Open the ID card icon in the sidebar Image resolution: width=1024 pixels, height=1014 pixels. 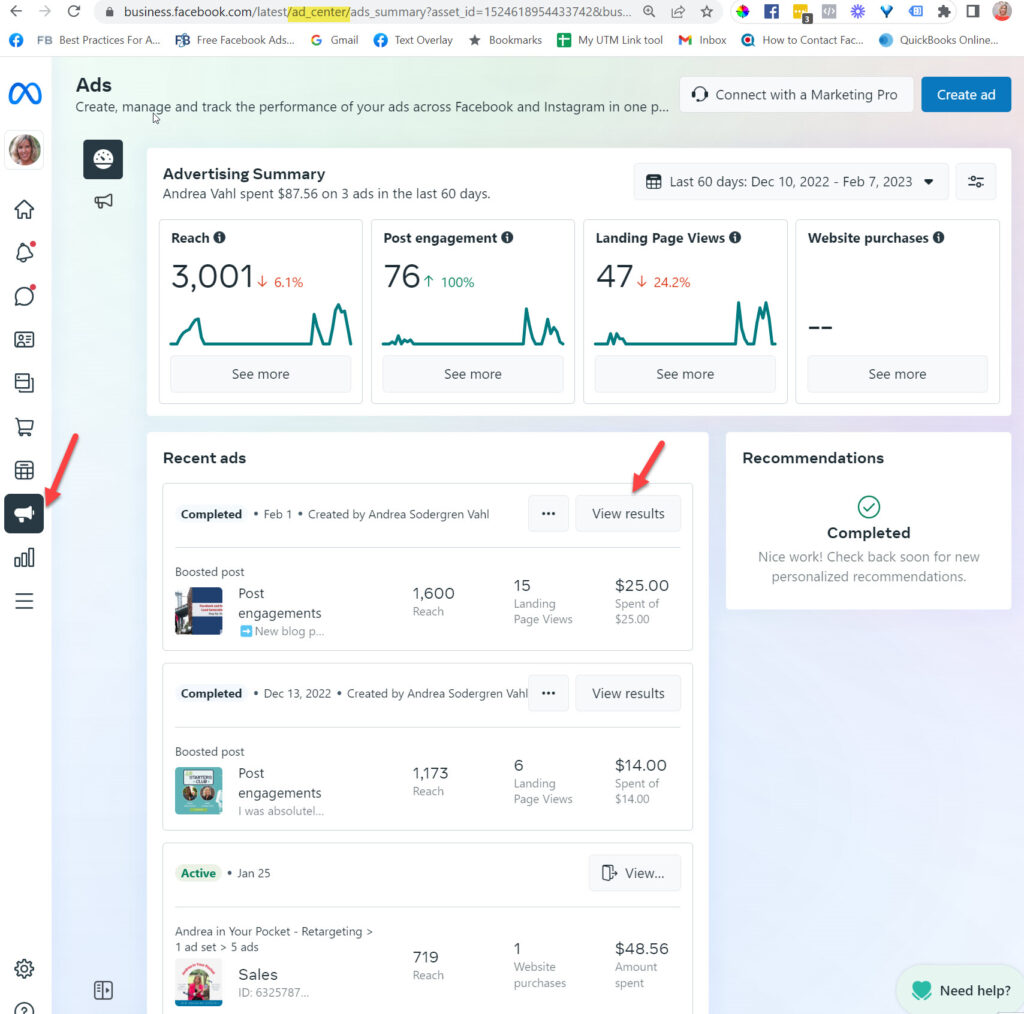click(x=24, y=340)
